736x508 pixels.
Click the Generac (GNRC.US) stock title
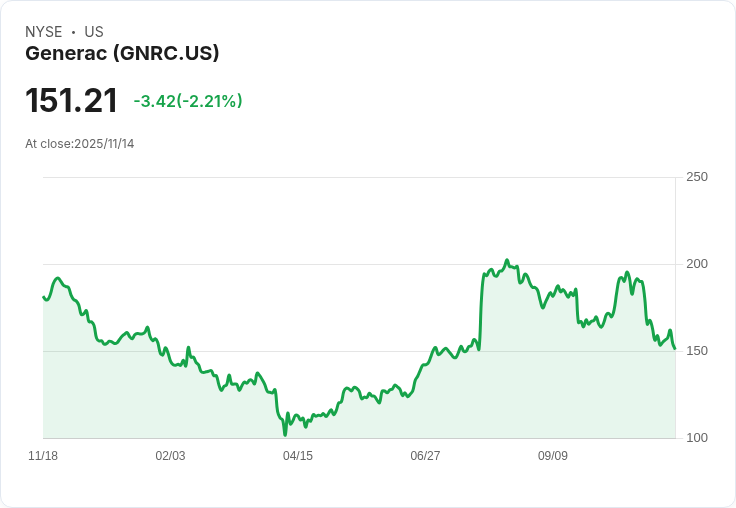pyautogui.click(x=122, y=54)
